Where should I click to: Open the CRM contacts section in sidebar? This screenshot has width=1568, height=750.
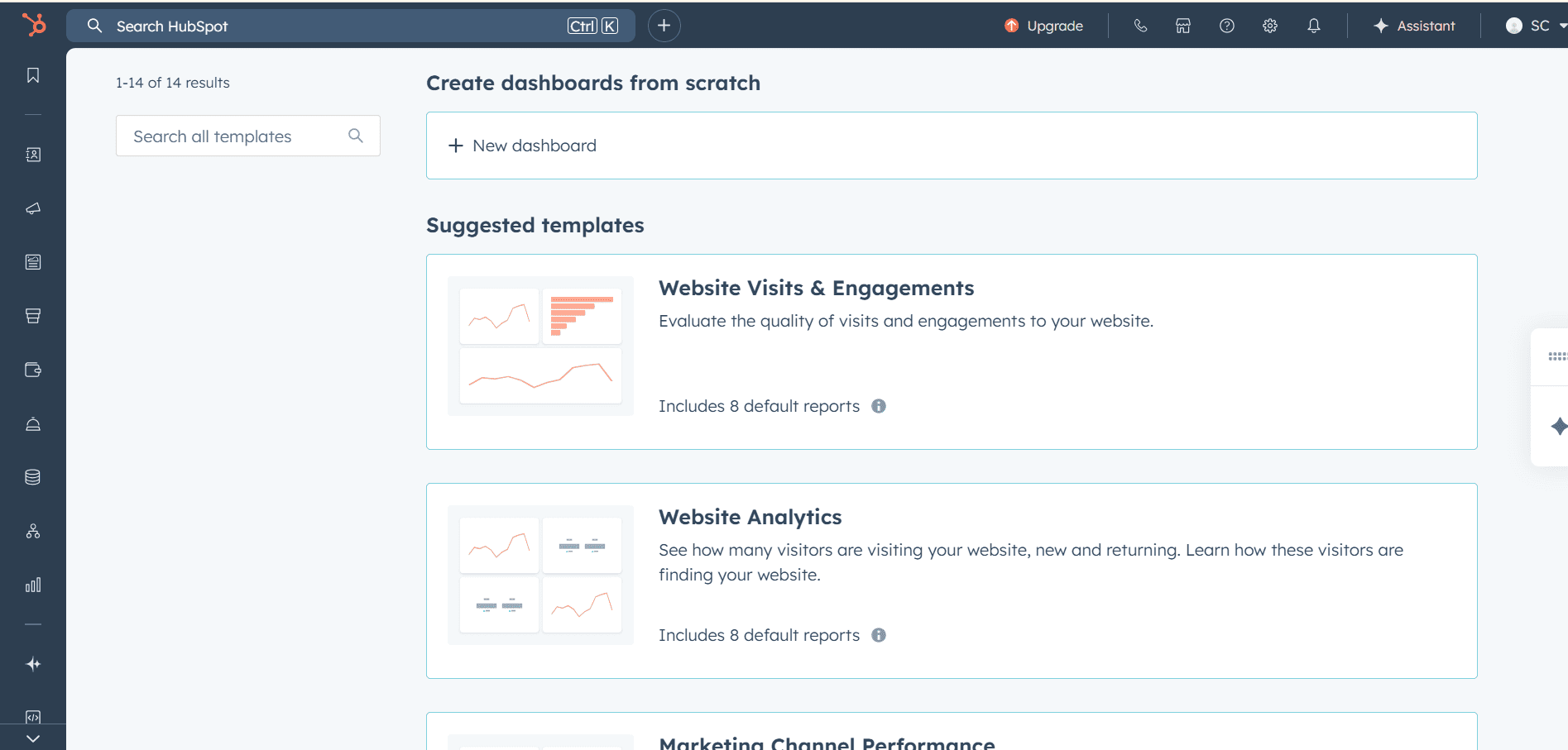coord(32,154)
